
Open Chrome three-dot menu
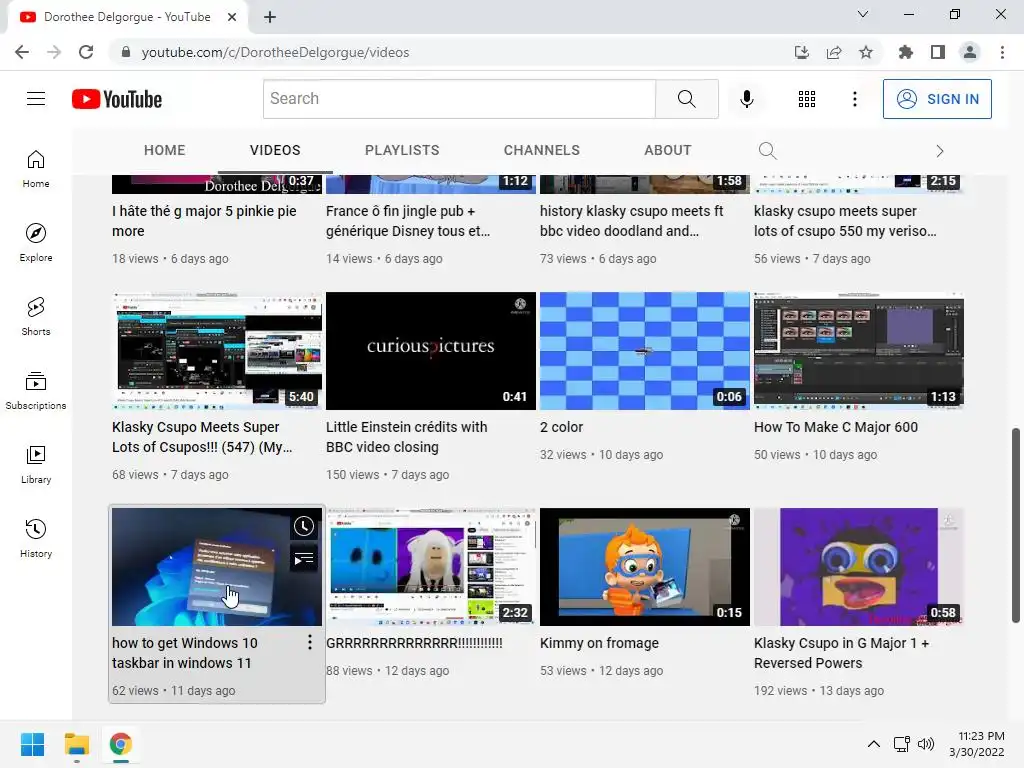pyautogui.click(x=1002, y=52)
